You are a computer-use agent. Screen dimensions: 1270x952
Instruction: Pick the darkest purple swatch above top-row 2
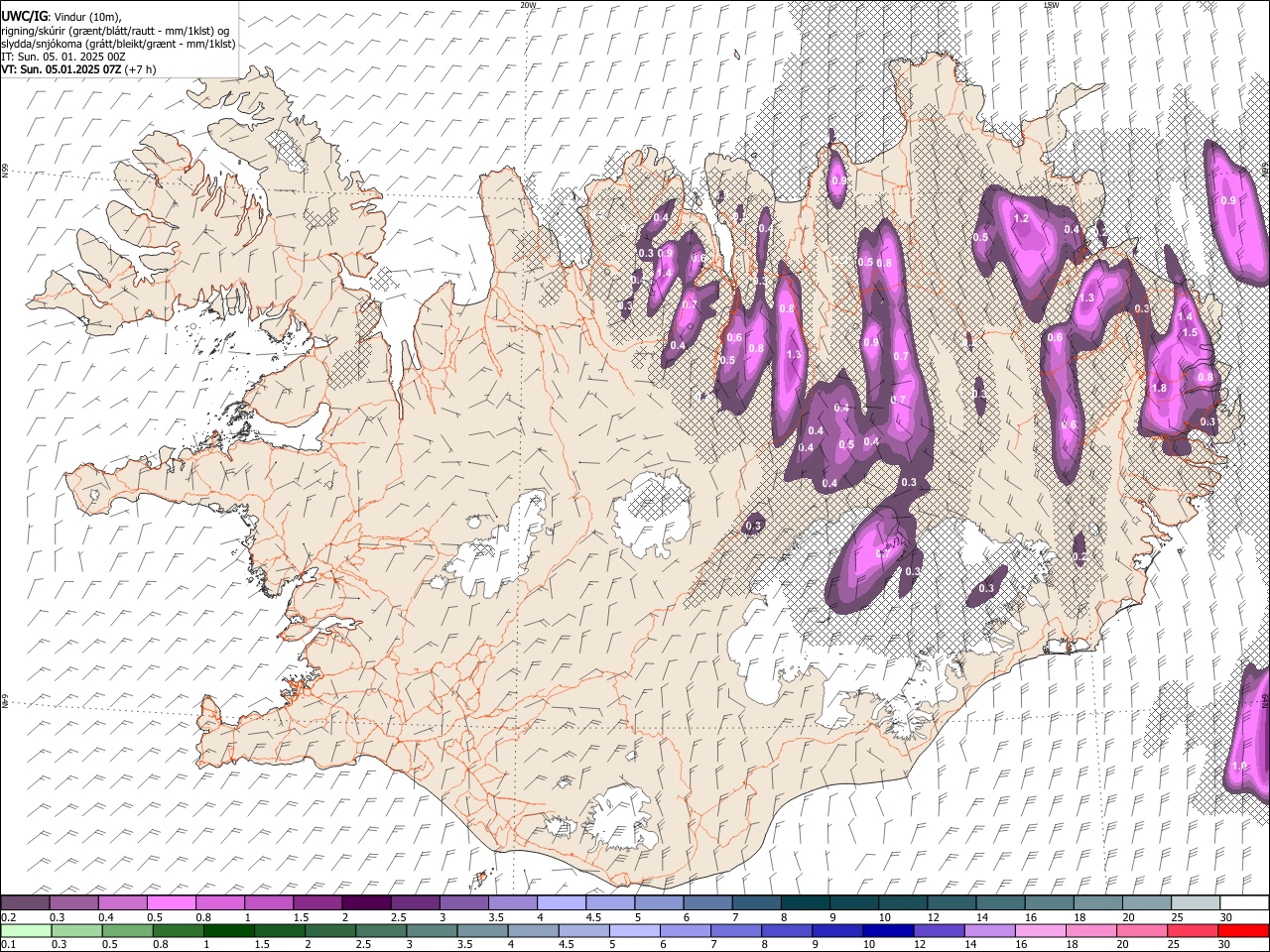tap(366, 902)
